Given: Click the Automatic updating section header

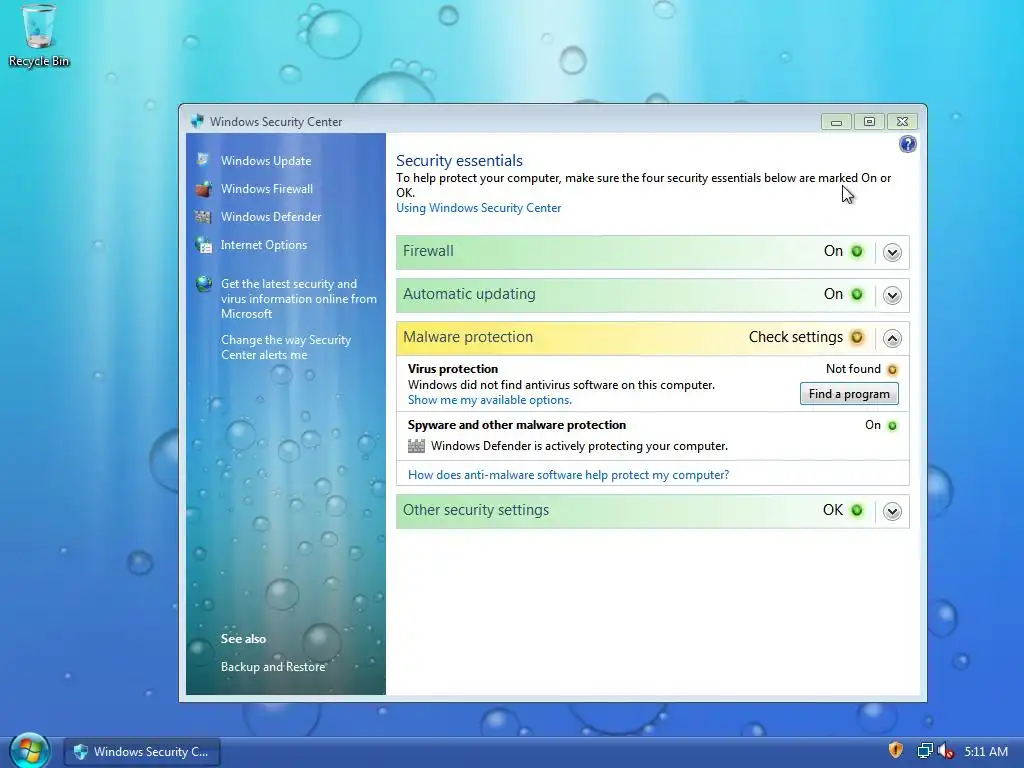Looking at the screenshot, I should [x=652, y=295].
